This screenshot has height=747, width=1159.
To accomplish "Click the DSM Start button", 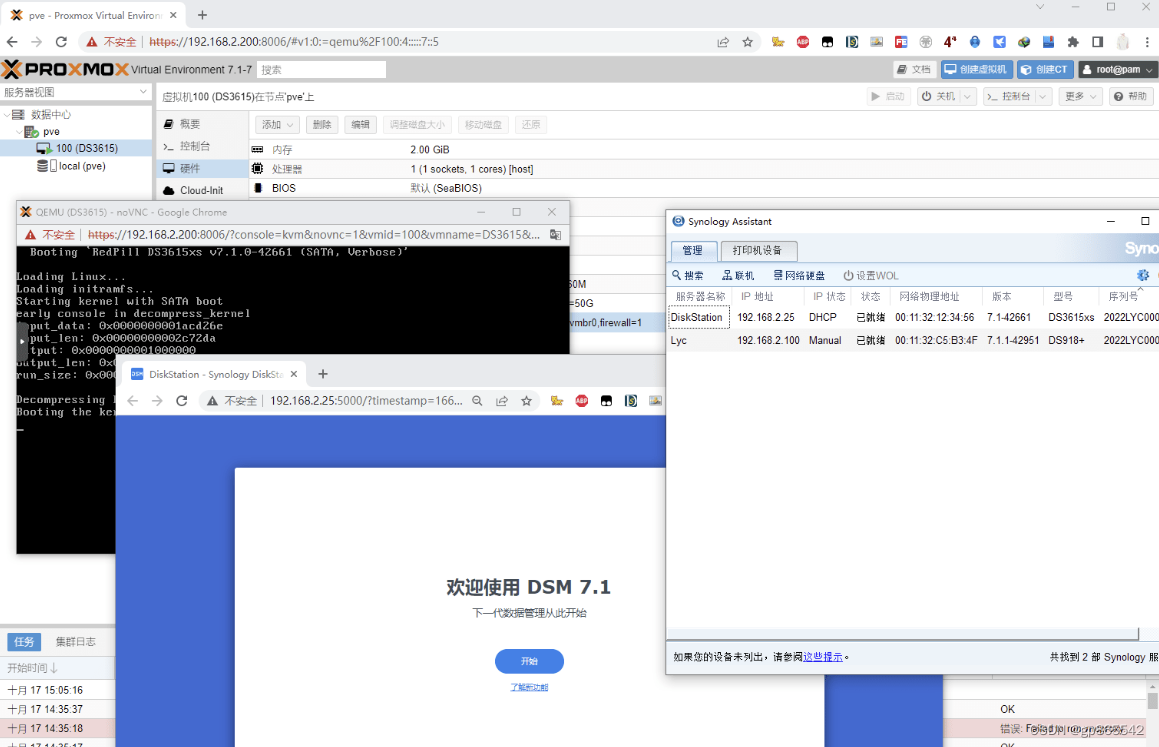I will (529, 661).
